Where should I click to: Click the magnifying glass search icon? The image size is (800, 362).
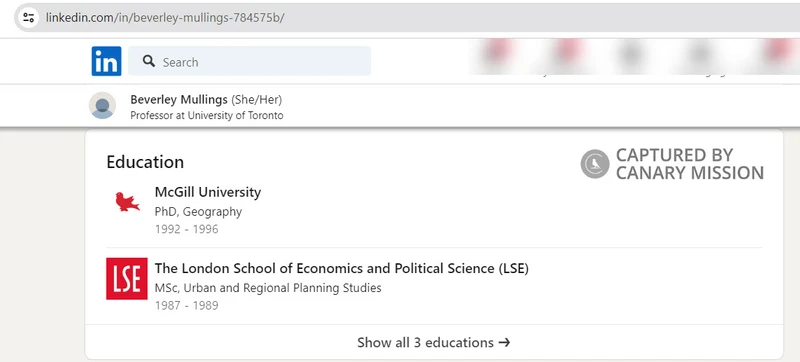click(149, 62)
